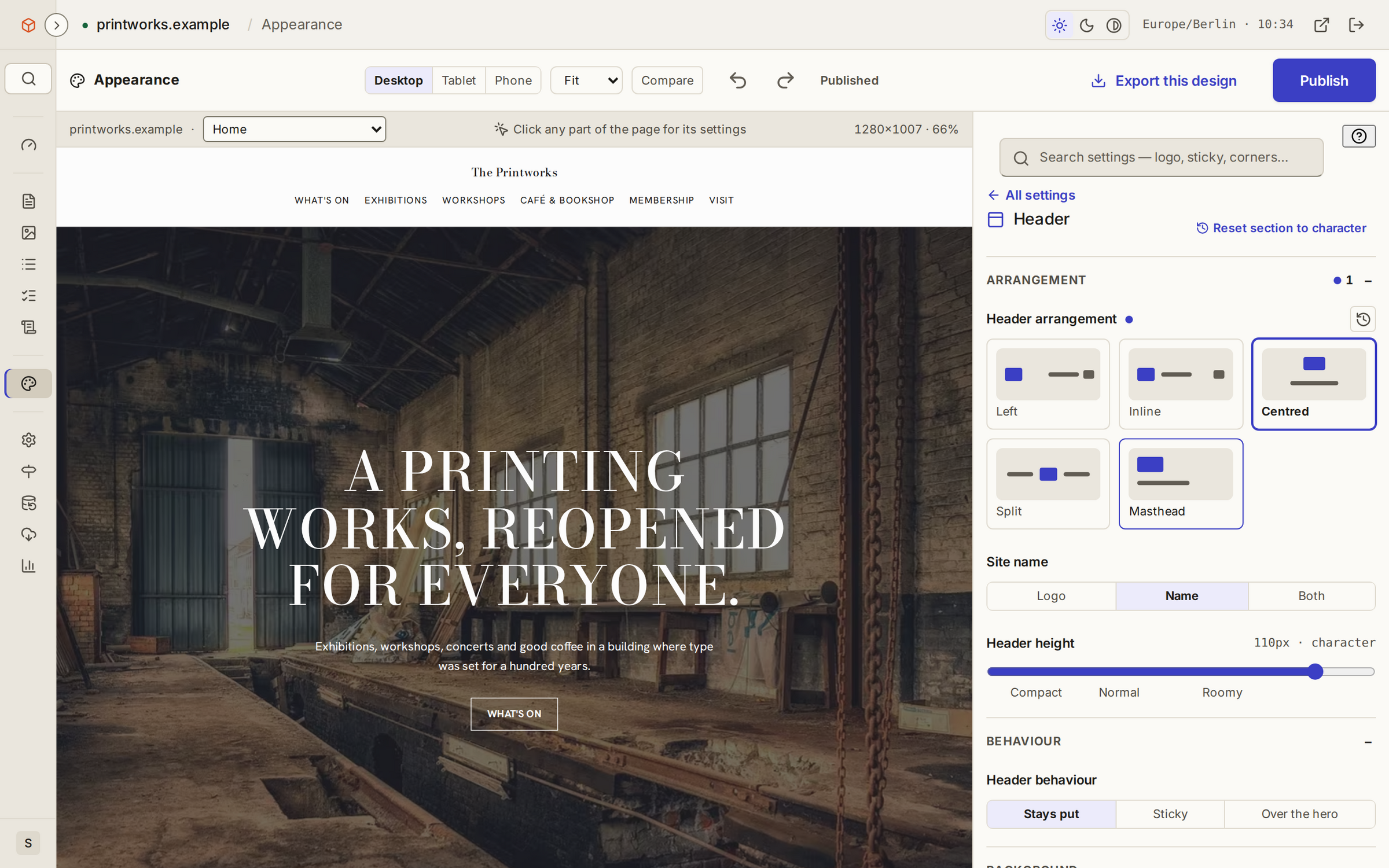Screen dimensions: 1389x868
Task: Open the signpost icon in sidebar
Action: (28, 471)
